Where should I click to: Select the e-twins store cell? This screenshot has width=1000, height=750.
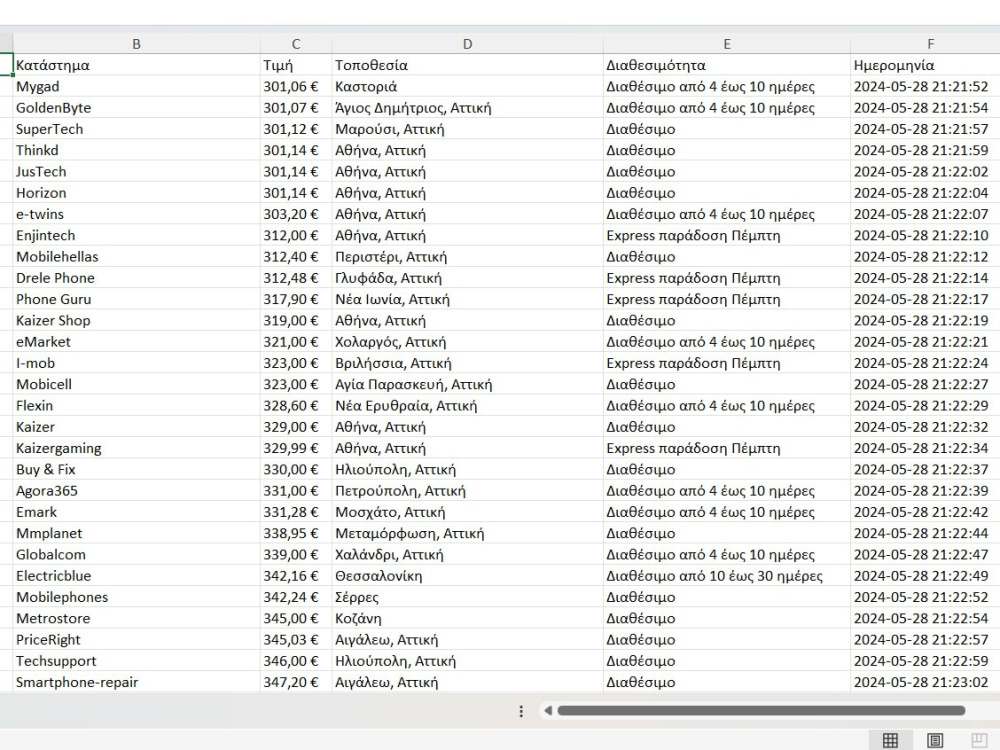pyautogui.click(x=136, y=214)
